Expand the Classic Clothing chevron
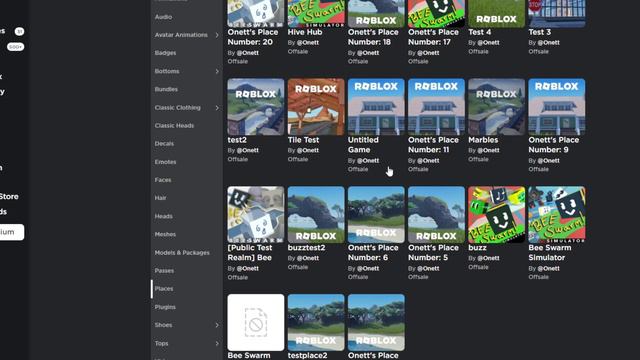 (217, 108)
